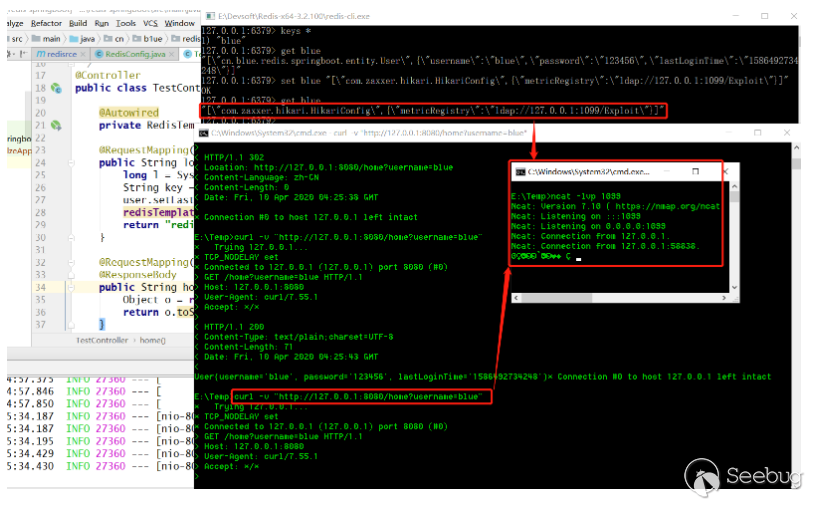Click the ncat window horizontal scrollbar thumb
The image size is (831, 505).
point(556,298)
